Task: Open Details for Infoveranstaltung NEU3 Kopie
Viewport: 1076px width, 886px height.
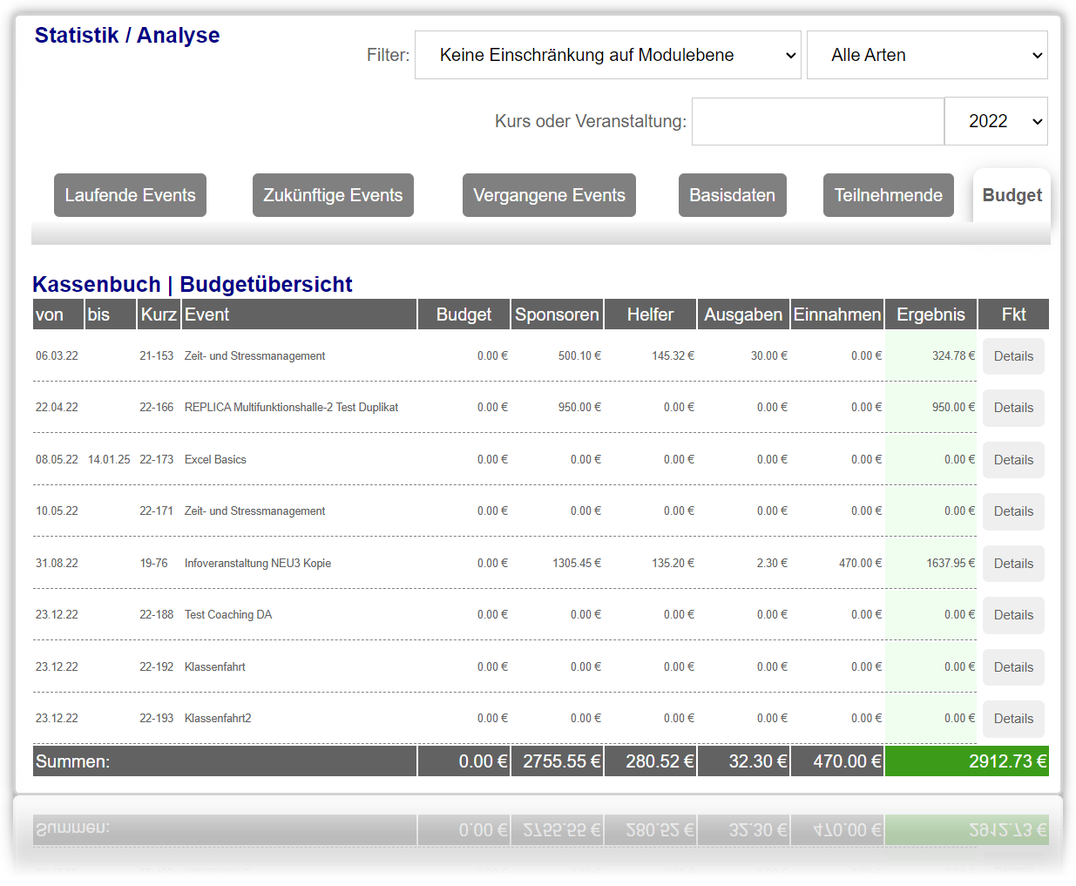Action: coord(1014,563)
